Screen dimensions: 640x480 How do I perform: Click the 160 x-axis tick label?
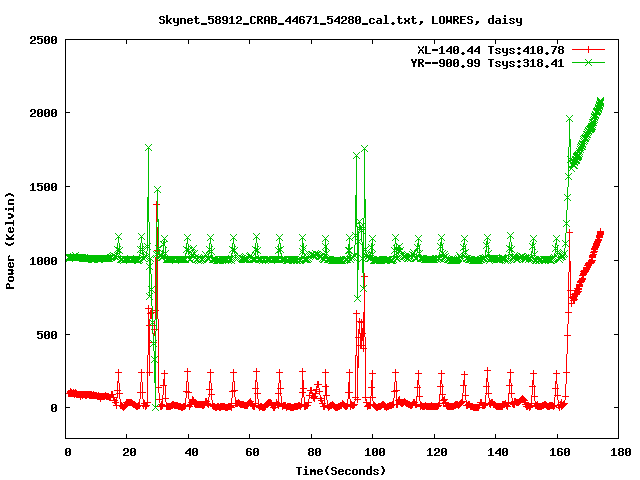(x=560, y=452)
